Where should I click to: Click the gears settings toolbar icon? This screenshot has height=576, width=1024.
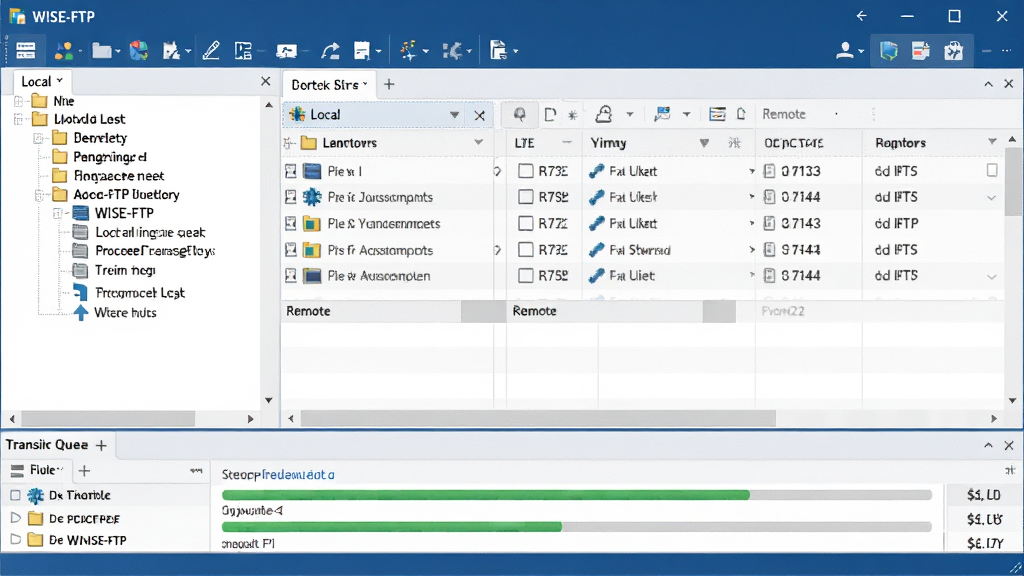[x=452, y=50]
